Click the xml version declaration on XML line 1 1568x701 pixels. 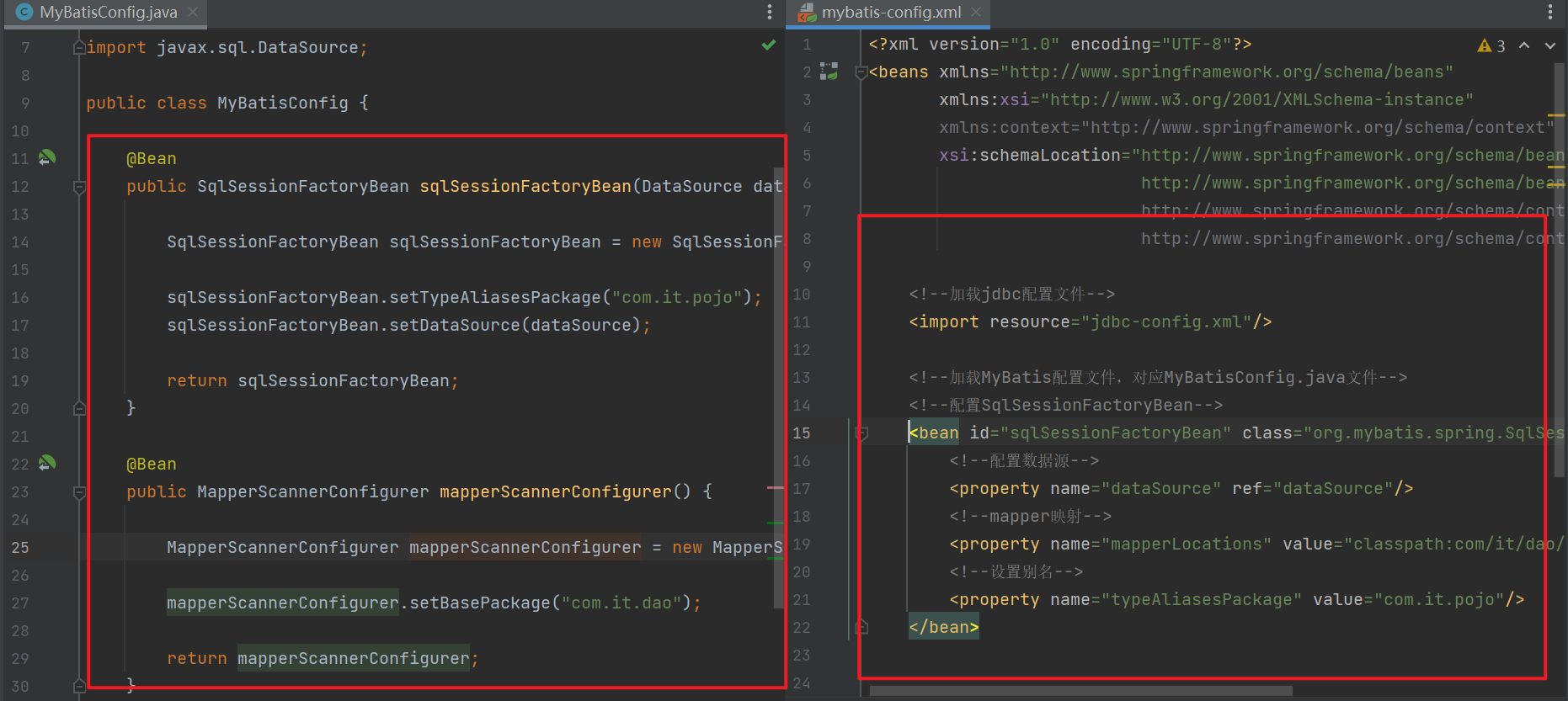[1060, 44]
